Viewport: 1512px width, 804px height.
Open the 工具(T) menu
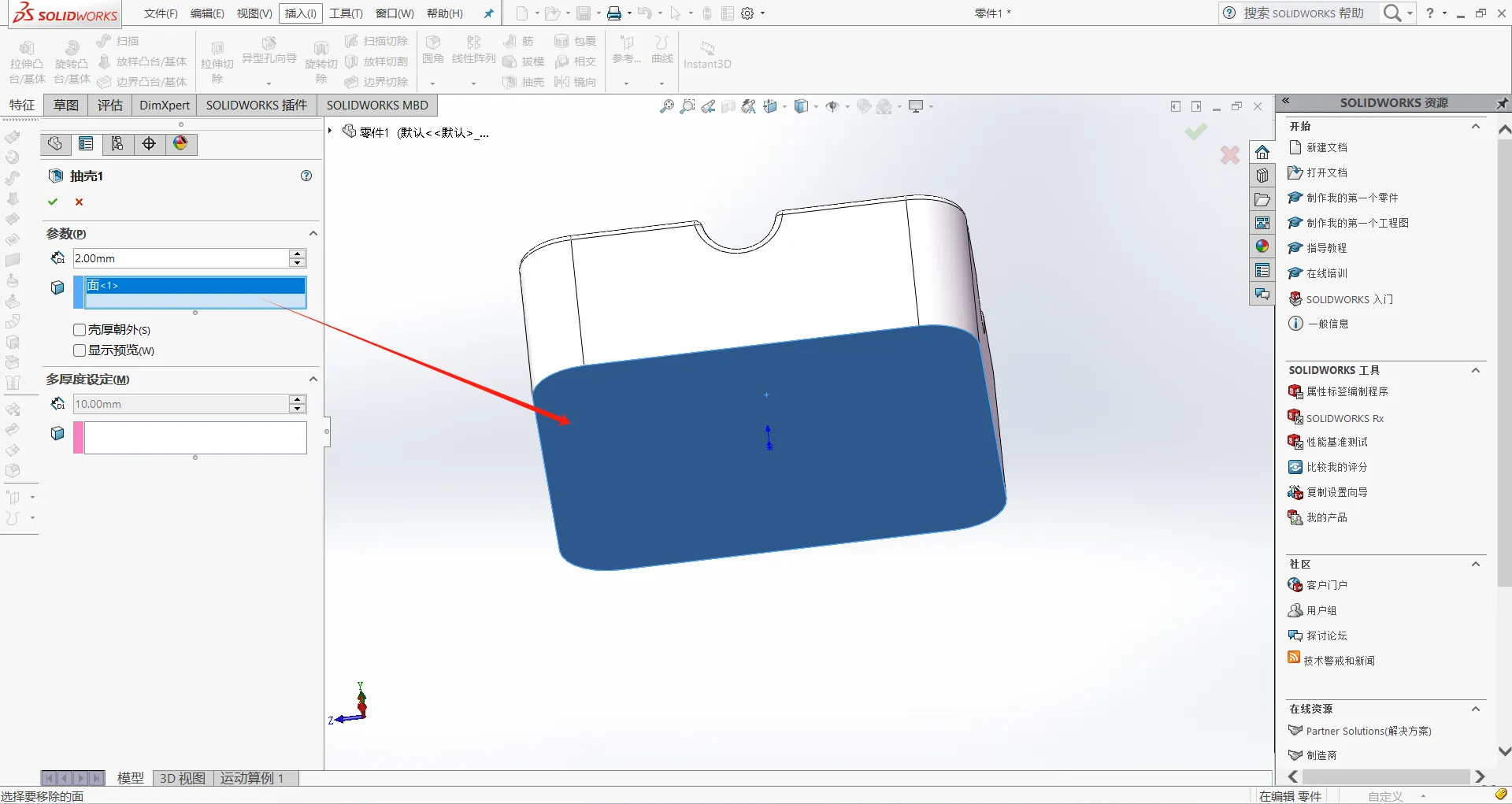click(x=346, y=13)
